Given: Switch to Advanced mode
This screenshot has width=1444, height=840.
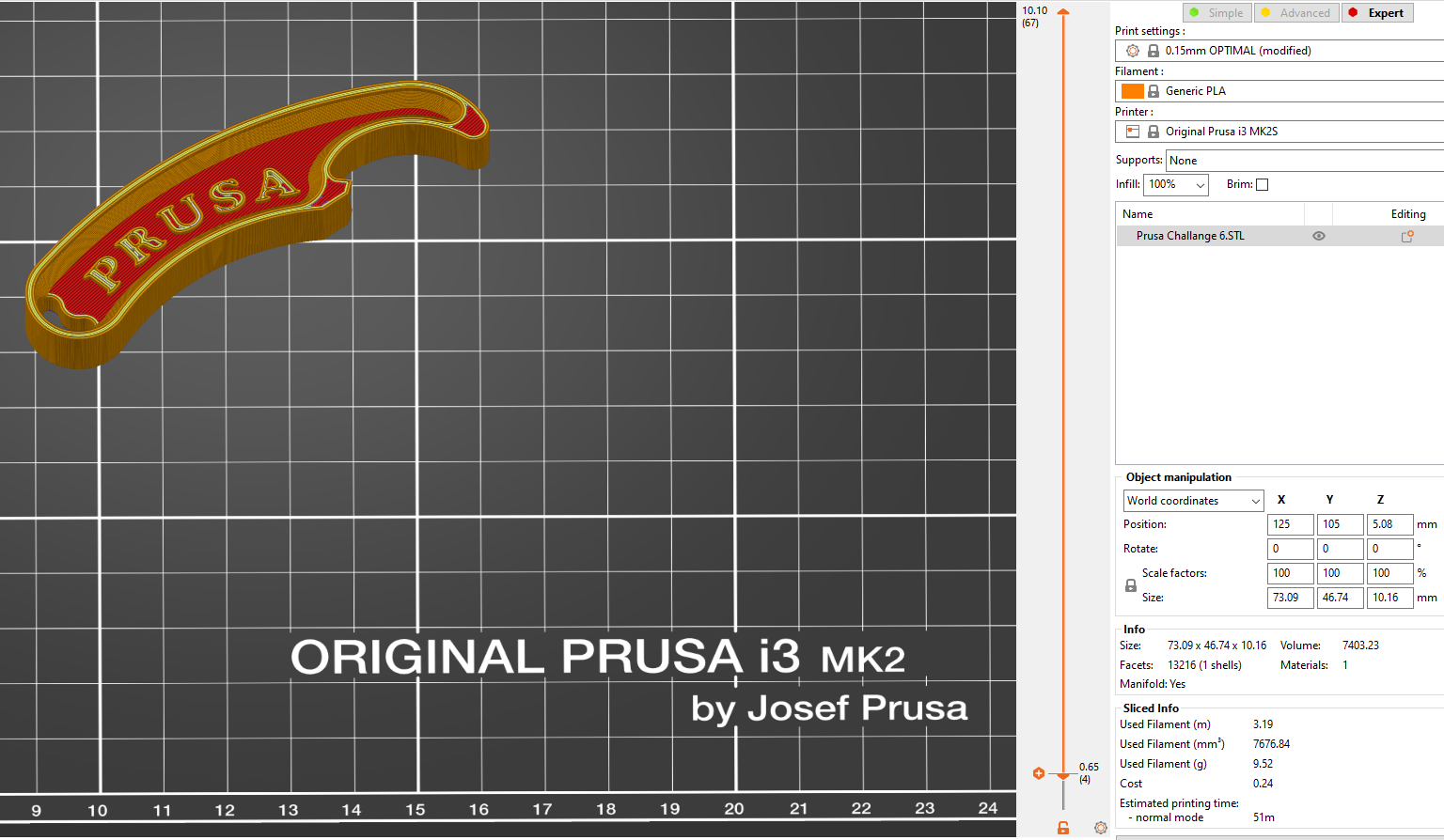Looking at the screenshot, I should [x=1296, y=13].
